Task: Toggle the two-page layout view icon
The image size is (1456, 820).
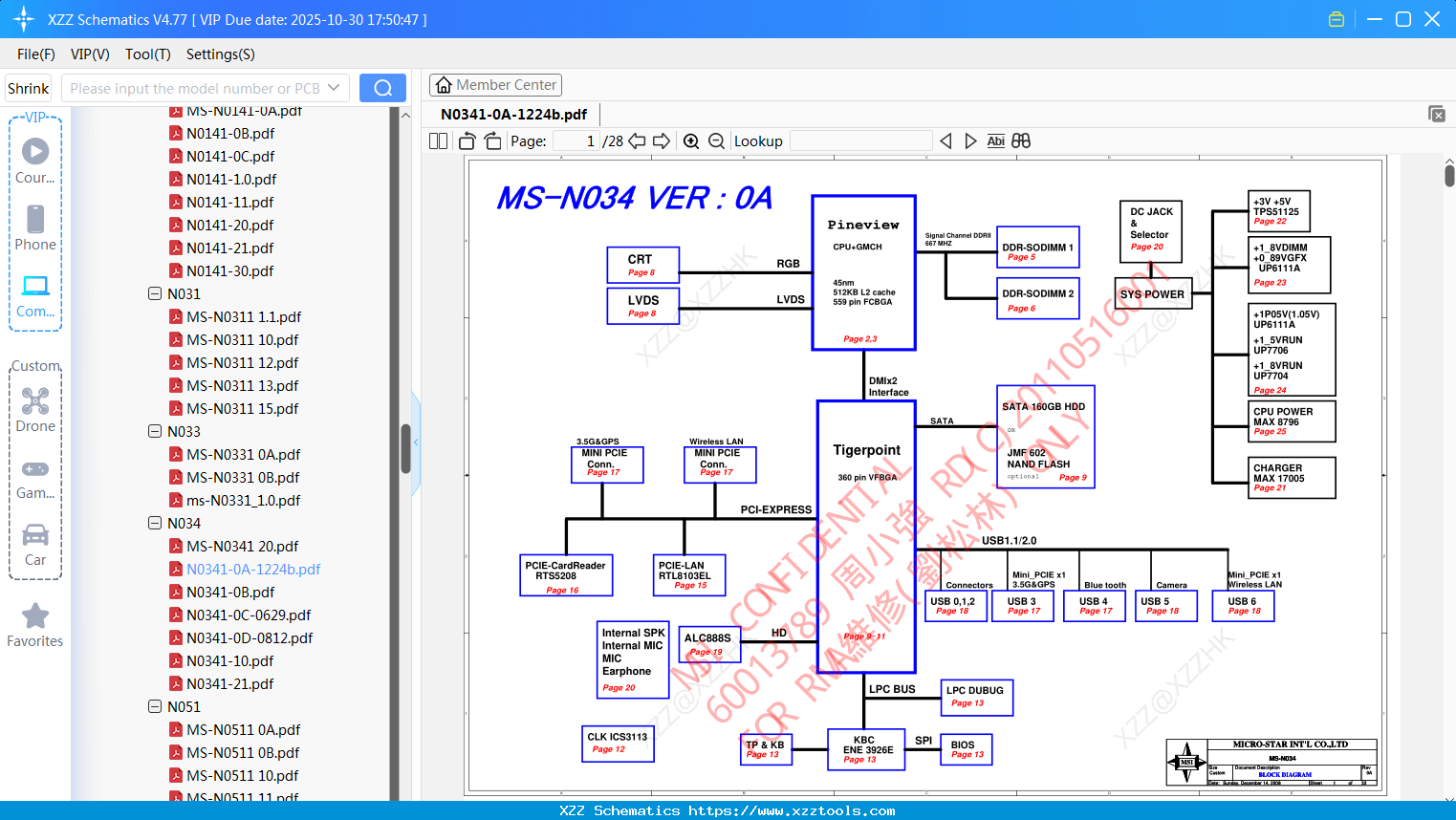Action: click(438, 141)
